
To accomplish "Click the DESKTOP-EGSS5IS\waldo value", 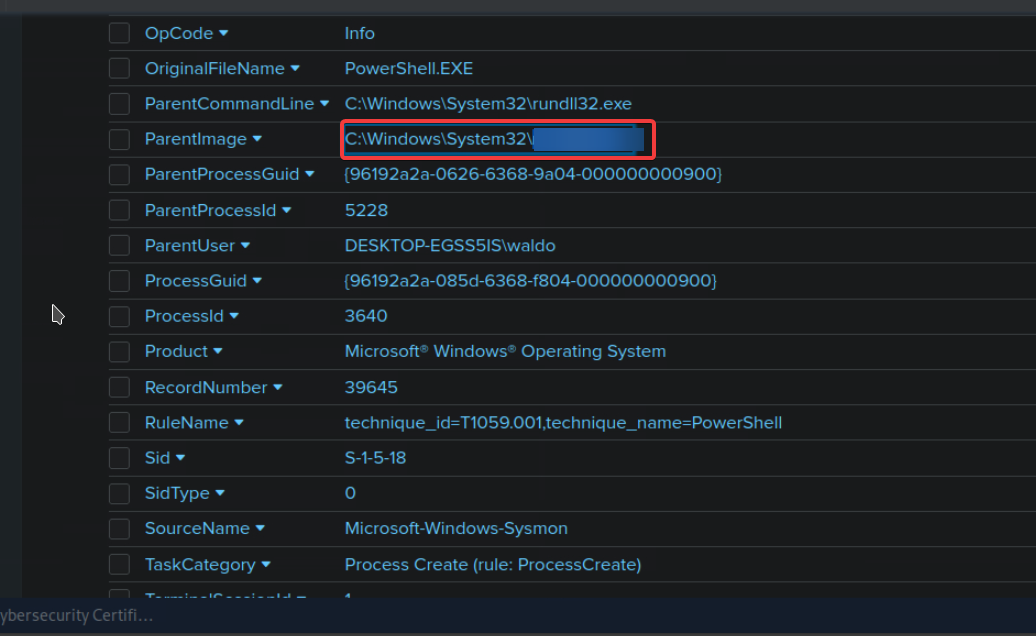I will tap(450, 245).
